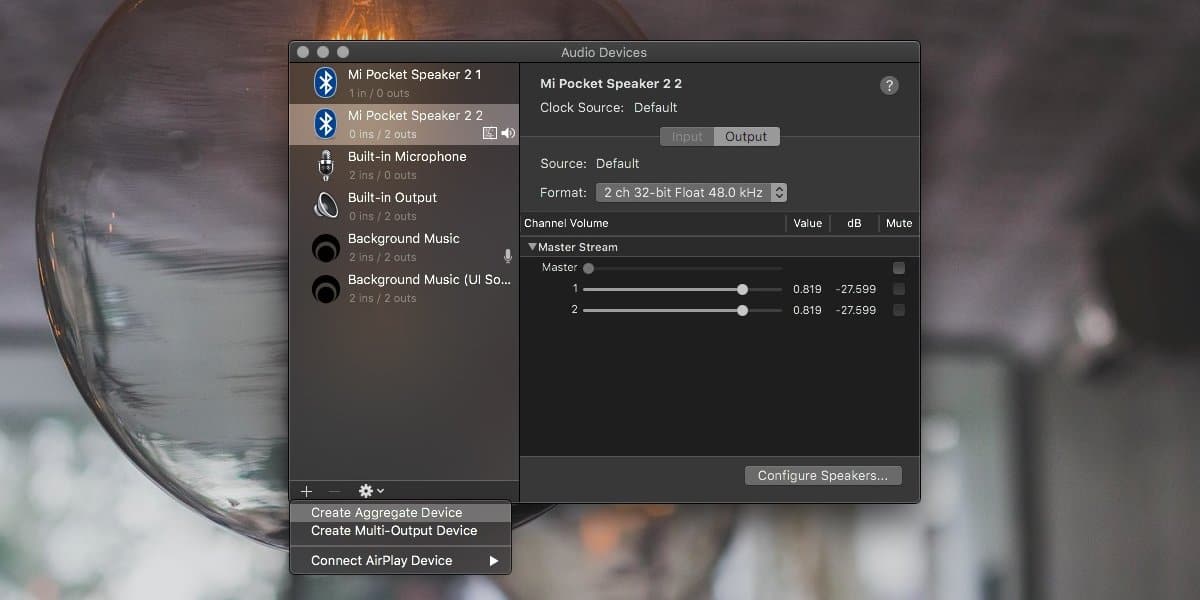Open the help question mark button

pos(889,85)
